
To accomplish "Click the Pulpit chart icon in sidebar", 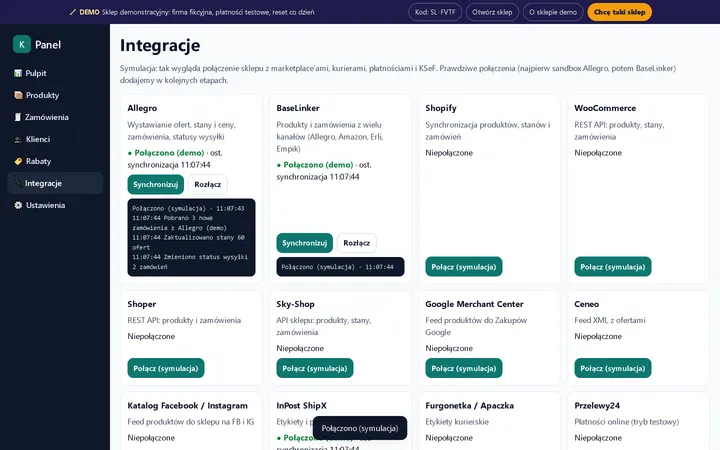I will [18, 73].
